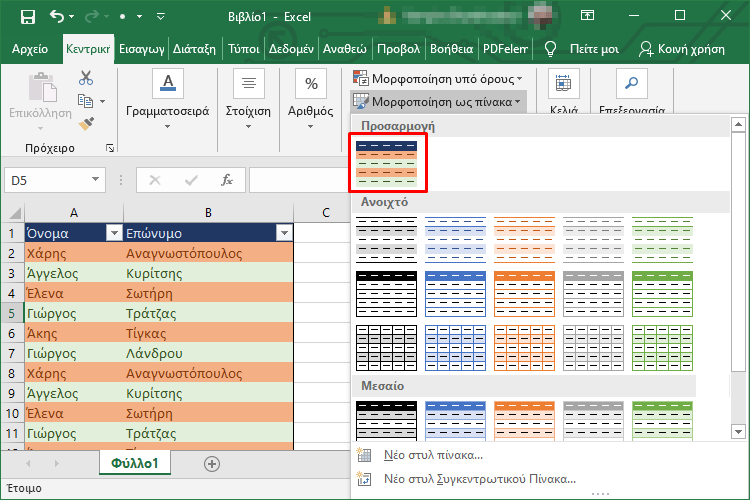750x500 pixels.
Task: Switch to the Εισαγωγή ribbon tab
Action: (x=142, y=49)
